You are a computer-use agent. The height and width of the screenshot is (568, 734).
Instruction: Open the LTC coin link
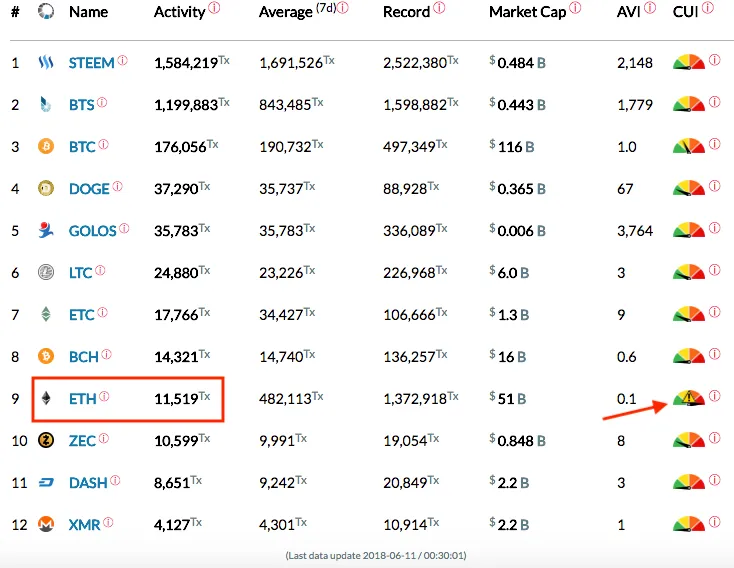81,273
